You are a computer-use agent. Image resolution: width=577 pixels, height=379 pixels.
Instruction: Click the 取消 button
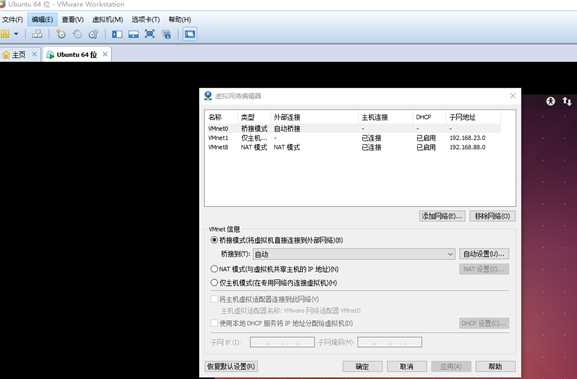pyautogui.click(x=407, y=366)
